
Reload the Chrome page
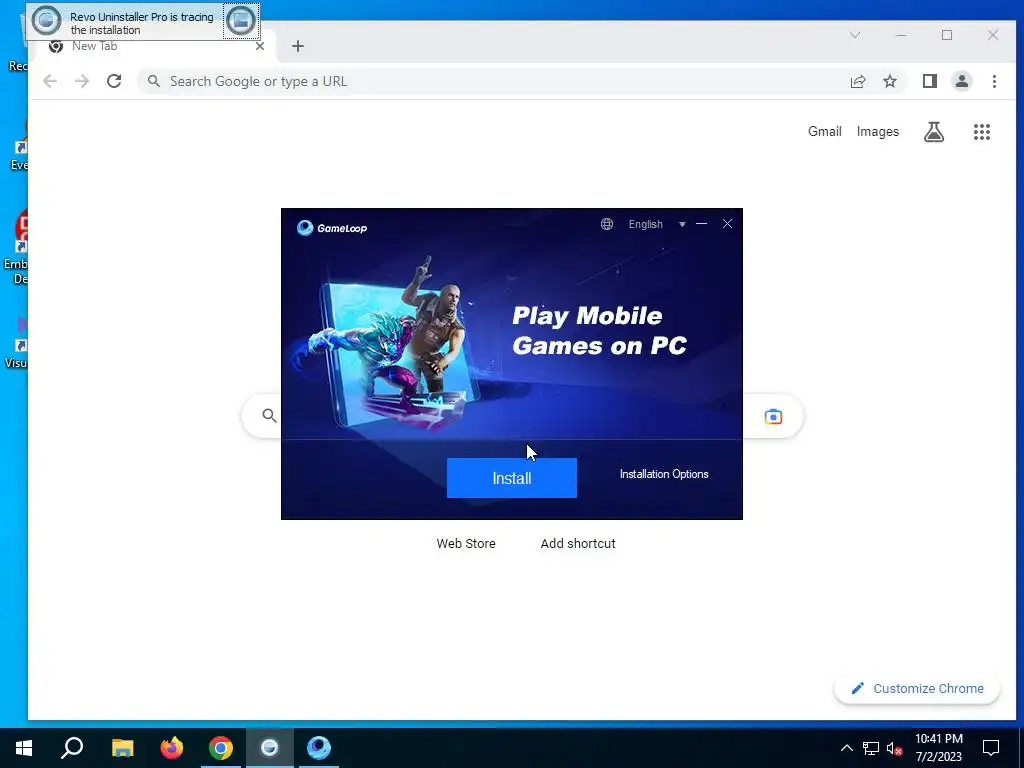[x=114, y=81]
